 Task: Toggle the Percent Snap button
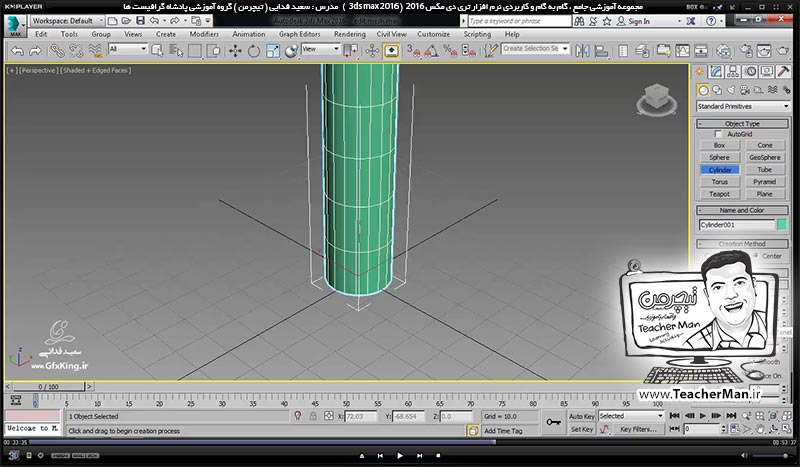click(x=450, y=51)
